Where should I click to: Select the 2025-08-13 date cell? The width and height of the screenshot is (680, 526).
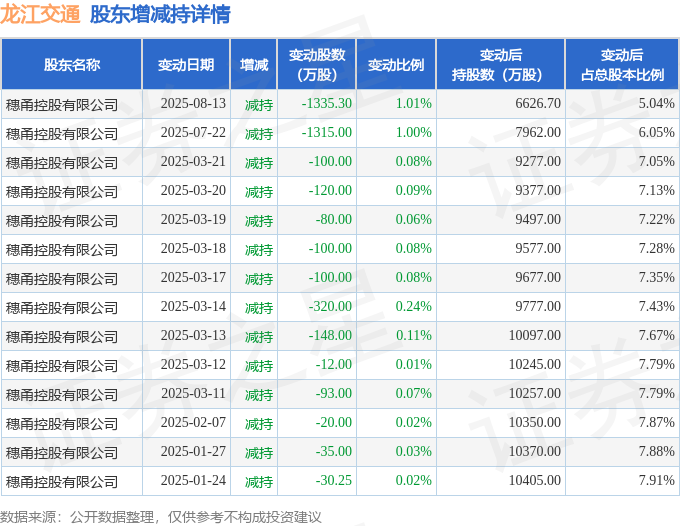(x=193, y=104)
